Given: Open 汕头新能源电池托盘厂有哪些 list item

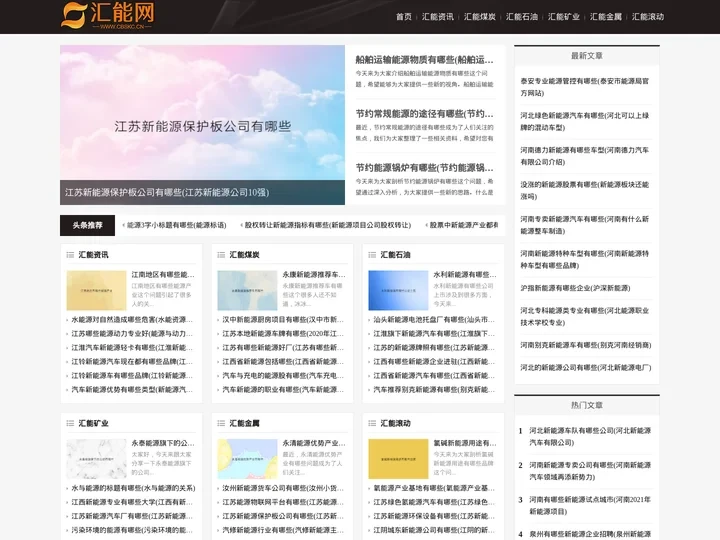Looking at the screenshot, I should [x=434, y=320].
